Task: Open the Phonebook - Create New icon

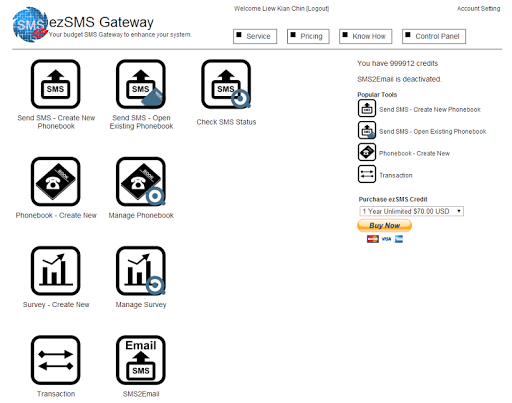Action: 55,182
